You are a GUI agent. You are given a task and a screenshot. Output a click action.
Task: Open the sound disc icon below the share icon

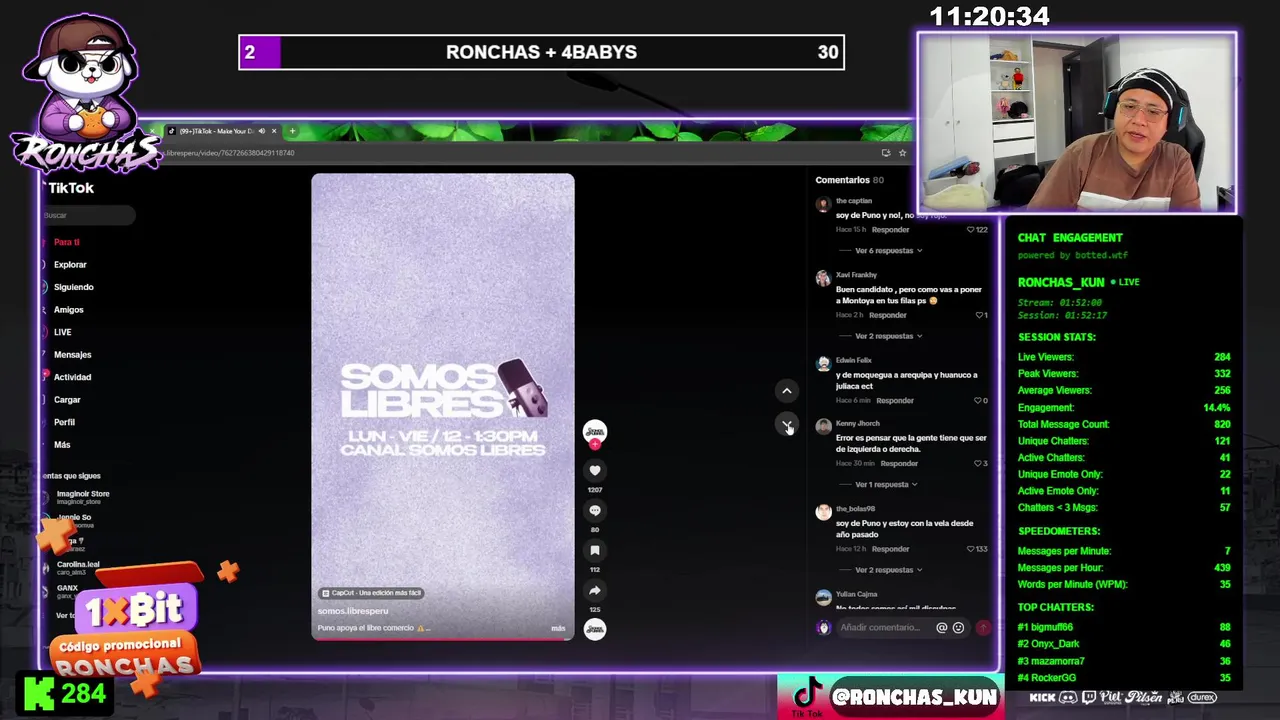(x=595, y=629)
